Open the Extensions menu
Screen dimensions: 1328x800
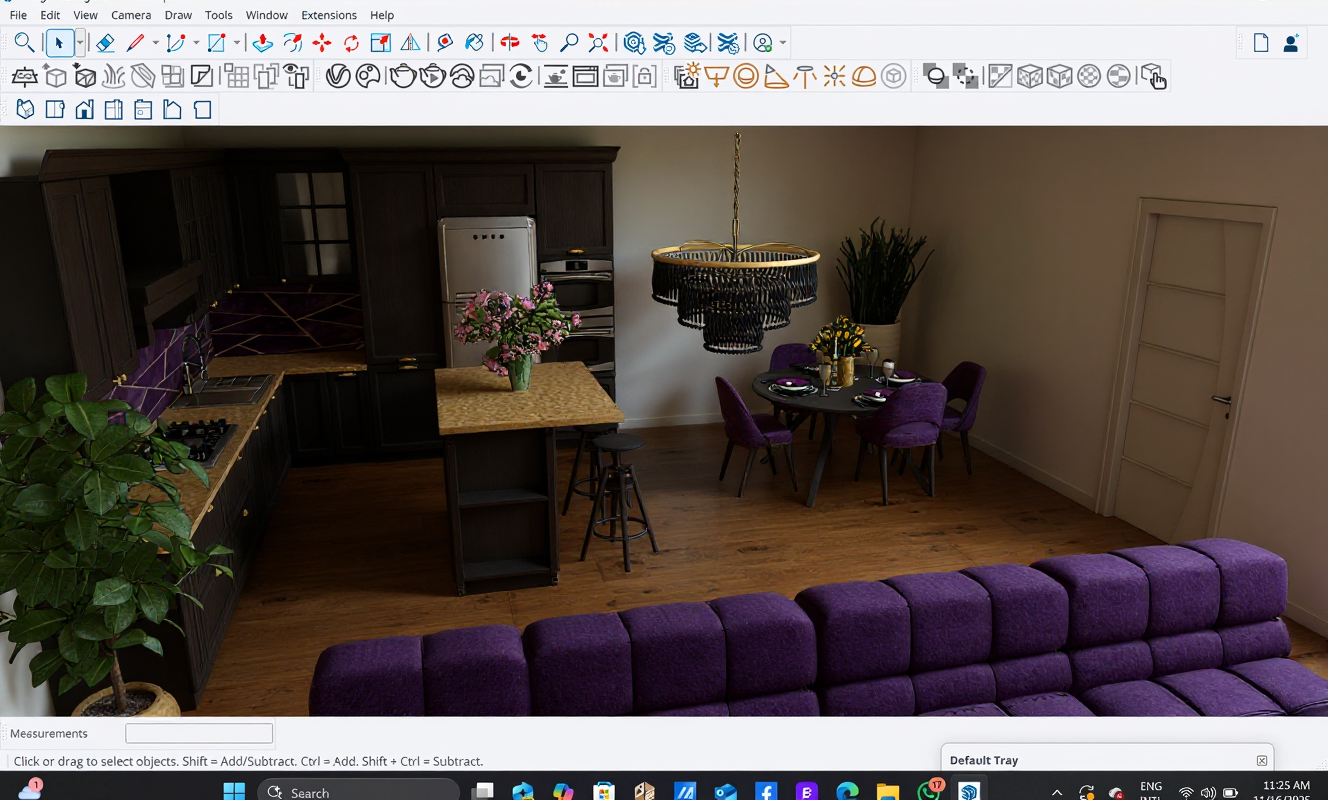tap(329, 15)
